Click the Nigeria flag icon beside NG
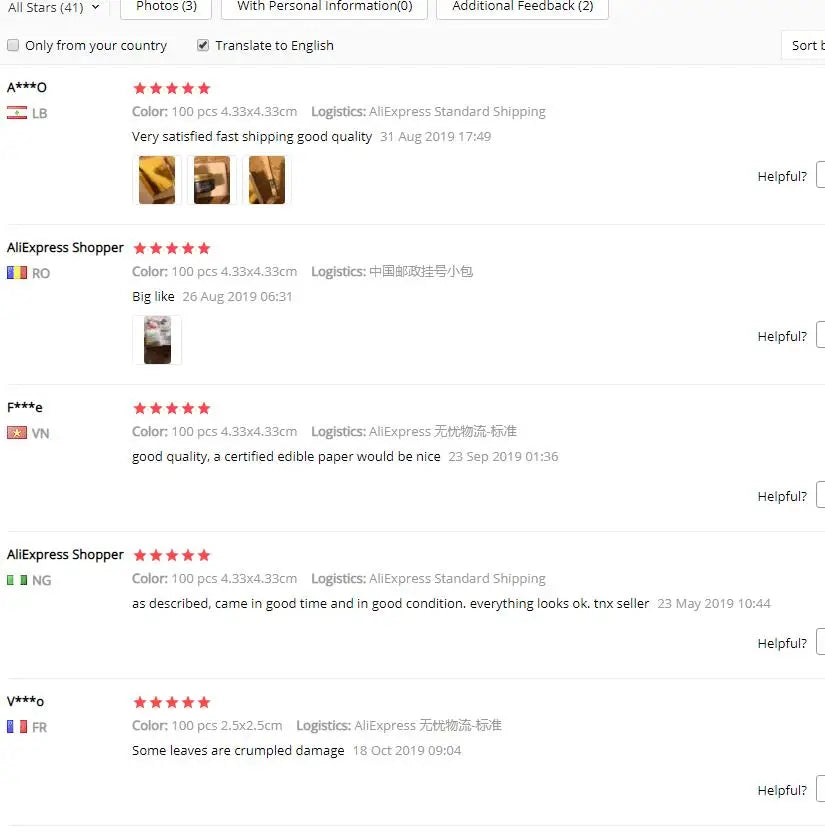Screen dimensions: 825x833 pos(16,580)
